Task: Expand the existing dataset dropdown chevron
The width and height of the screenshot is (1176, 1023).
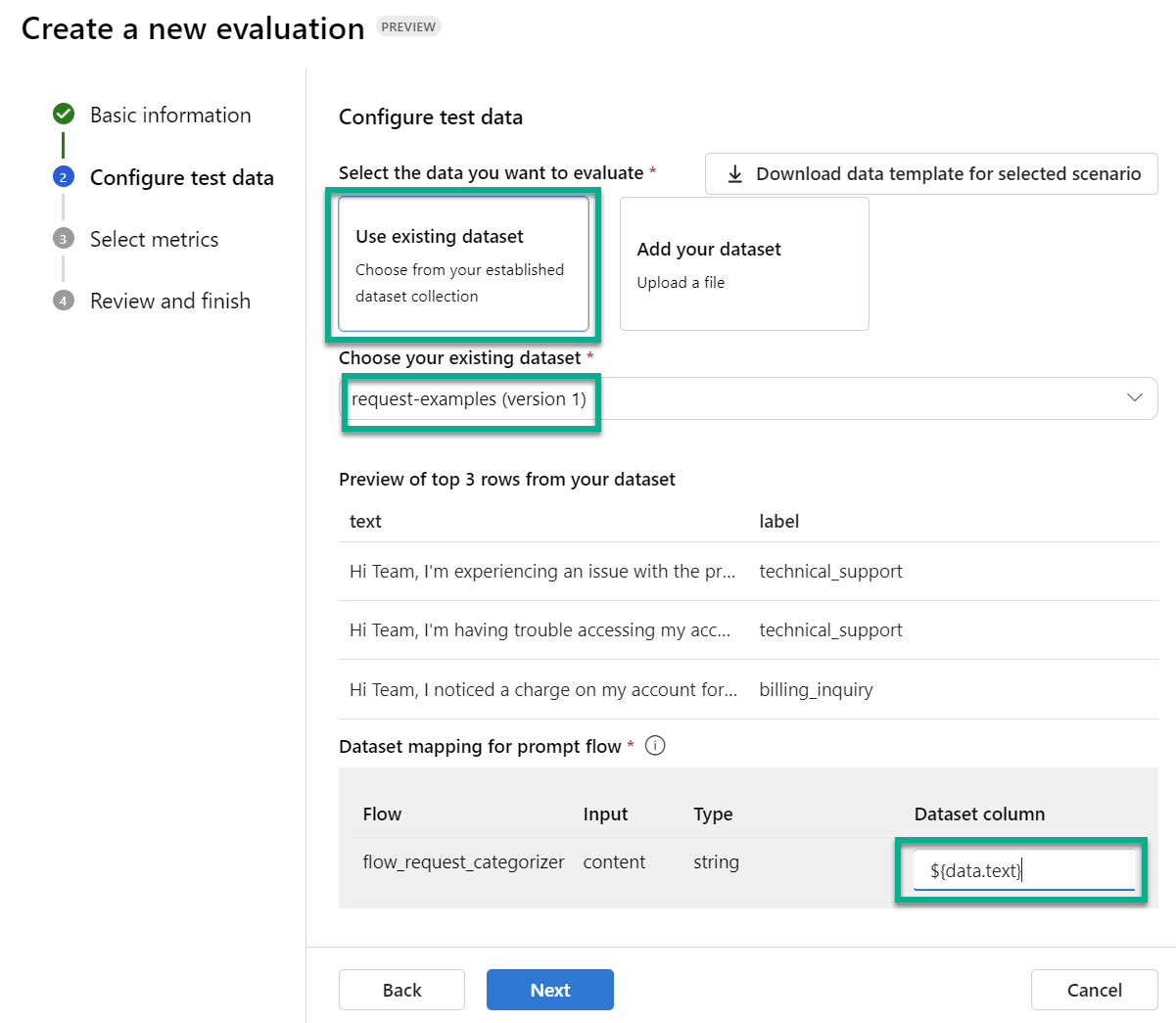Action: point(1134,398)
